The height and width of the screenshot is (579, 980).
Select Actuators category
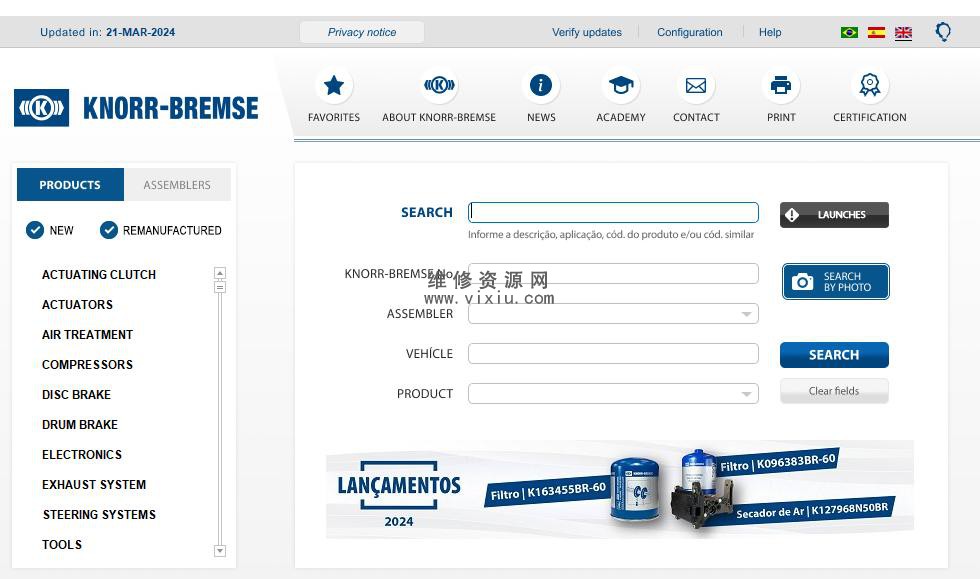(x=78, y=305)
